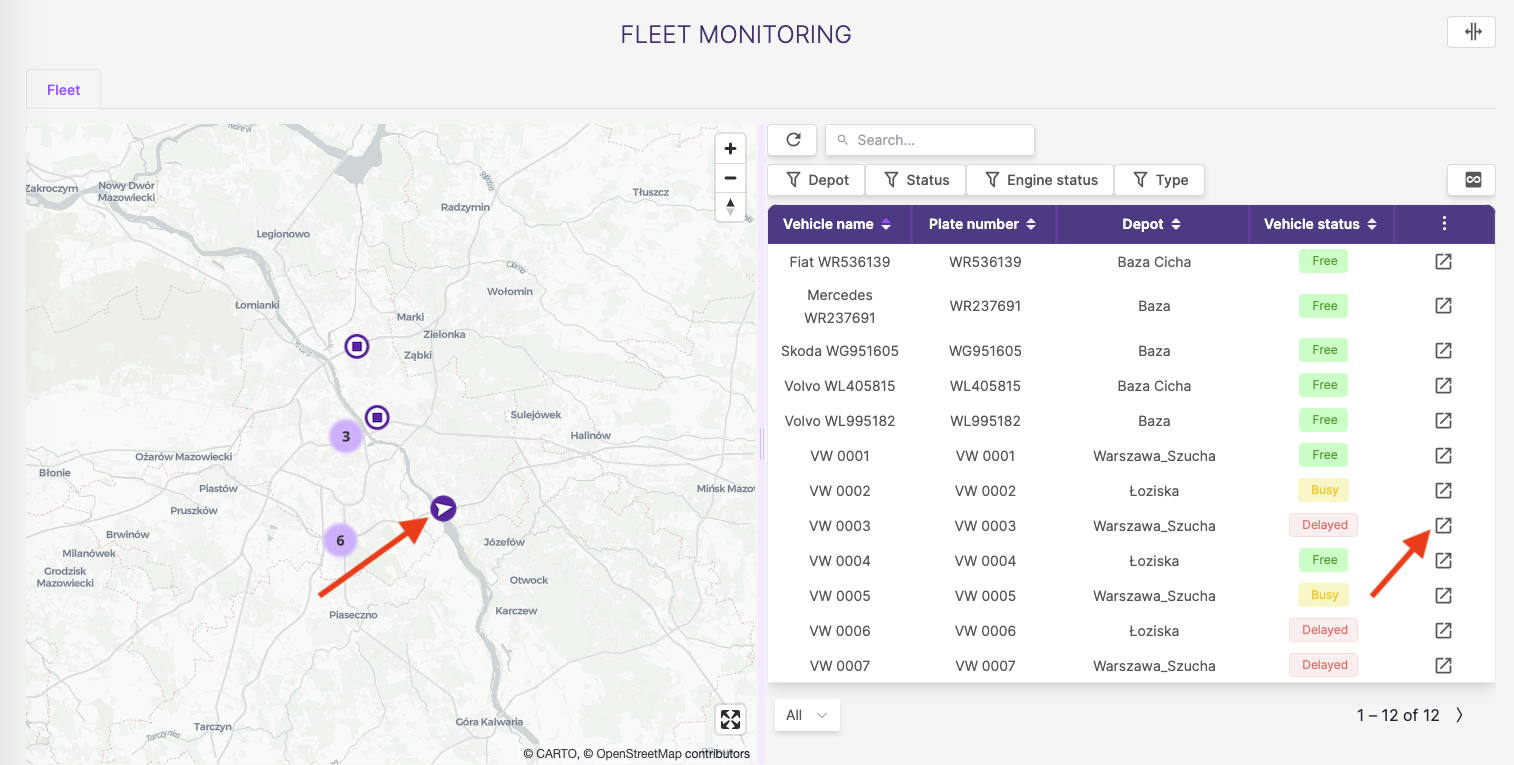Viewport: 1514px width, 765px height.
Task: Open details icon for VW 0002
Action: pyautogui.click(x=1443, y=491)
